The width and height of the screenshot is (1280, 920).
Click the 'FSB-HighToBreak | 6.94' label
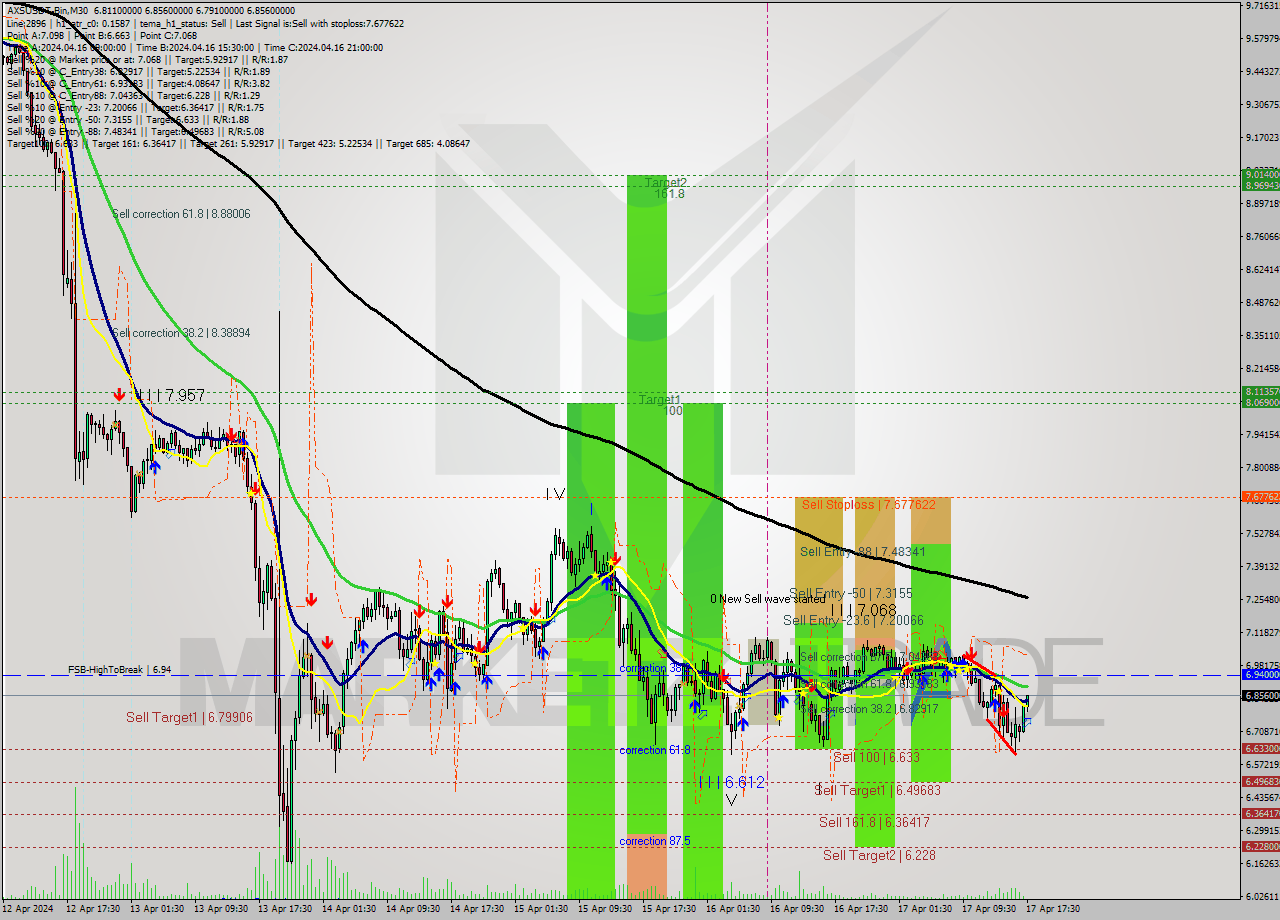pyautogui.click(x=120, y=670)
